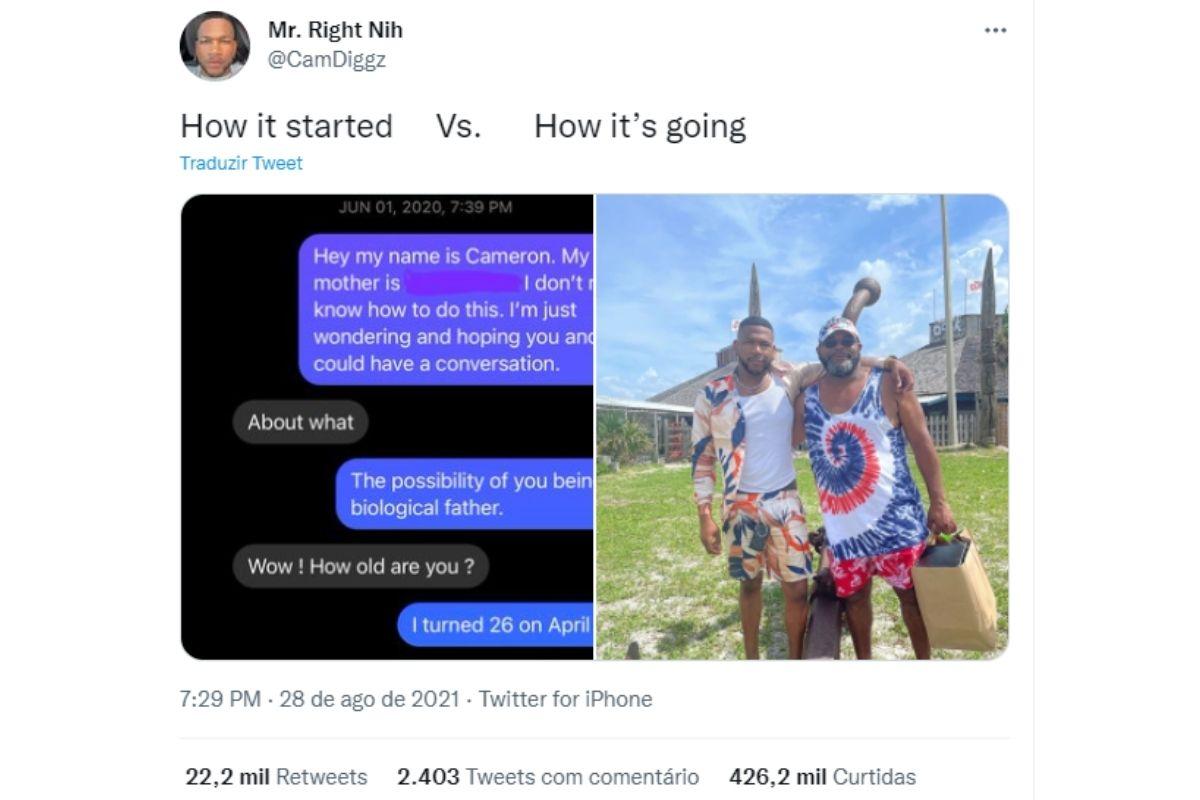The height and width of the screenshot is (800, 1200).
Task: Click the biological father message bubble
Action: click(464, 494)
